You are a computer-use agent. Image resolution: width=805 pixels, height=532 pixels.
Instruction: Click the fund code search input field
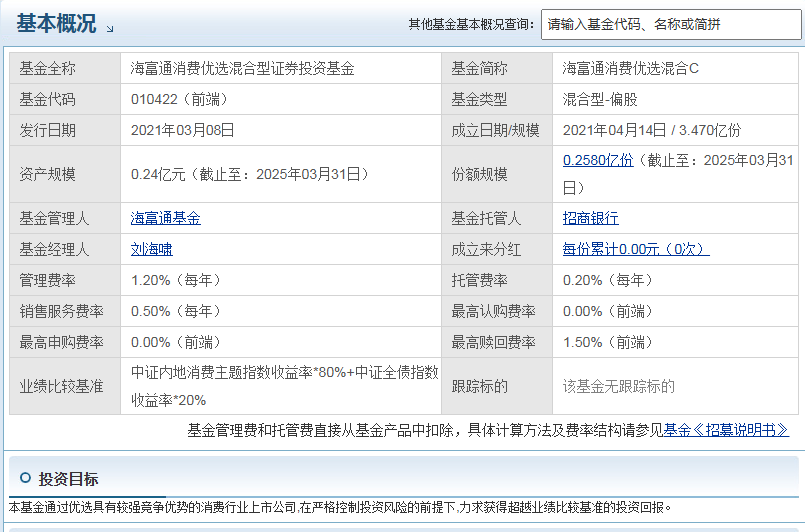pos(671,24)
